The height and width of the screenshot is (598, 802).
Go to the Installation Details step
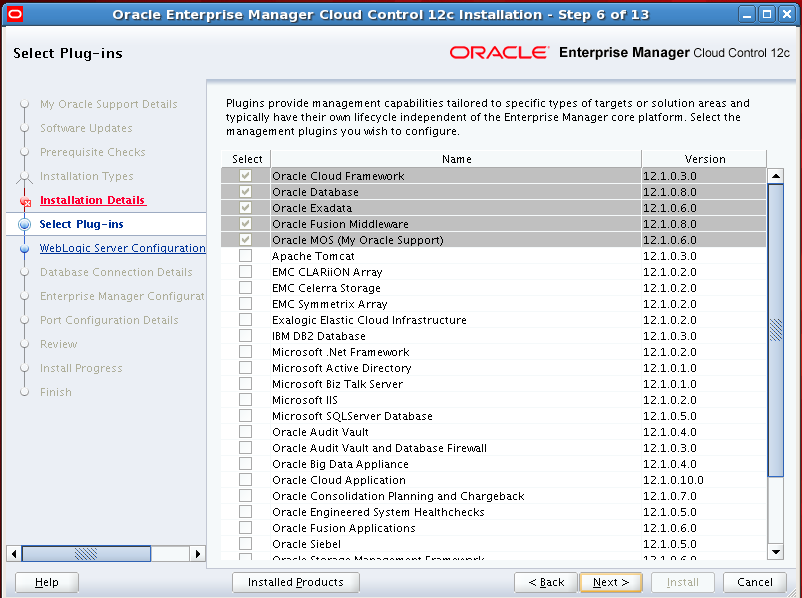point(93,200)
